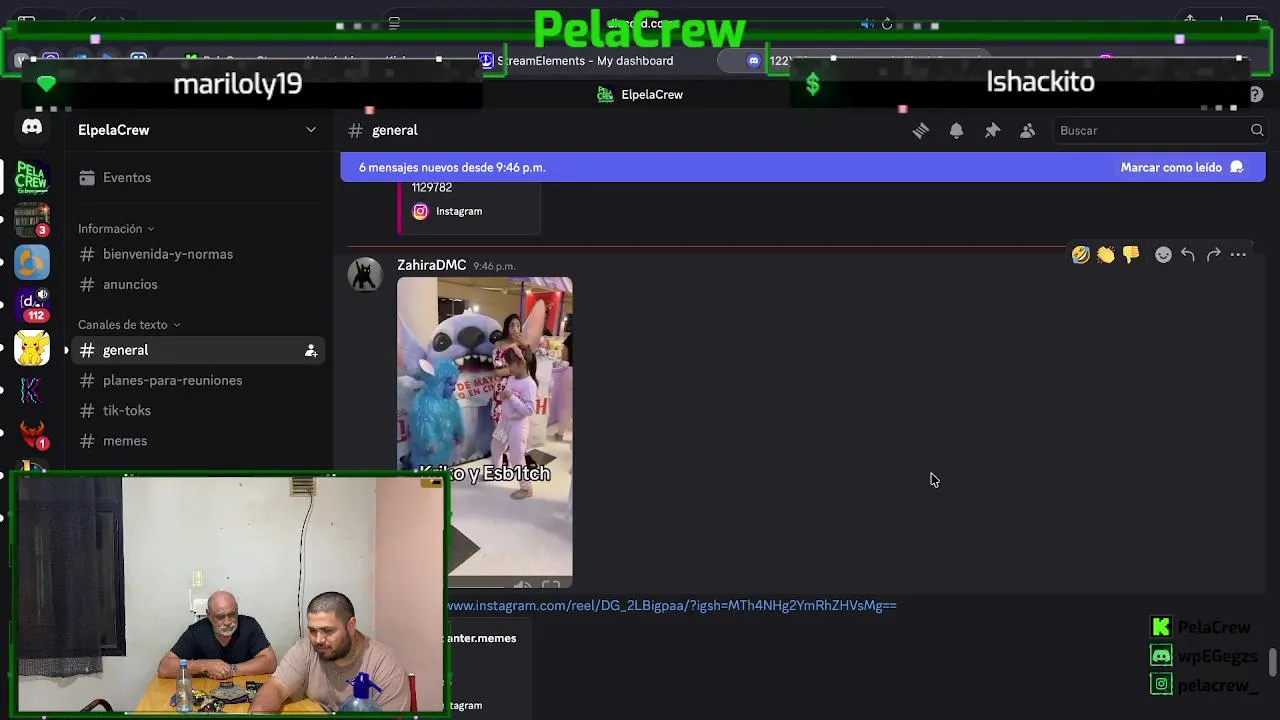Image resolution: width=1280 pixels, height=720 pixels.
Task: Click the invite people icon next to general
Action: click(x=311, y=351)
